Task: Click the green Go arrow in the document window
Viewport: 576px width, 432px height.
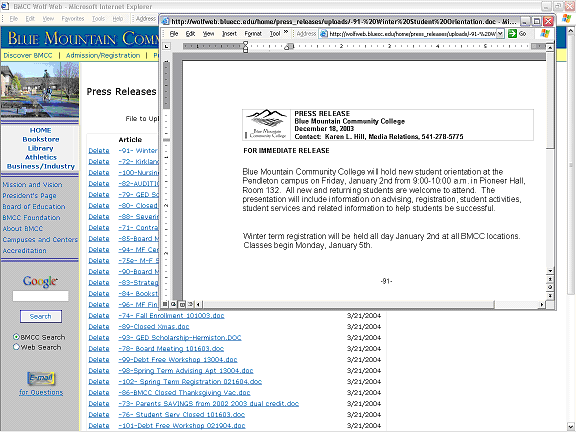Action: pyautogui.click(x=512, y=34)
